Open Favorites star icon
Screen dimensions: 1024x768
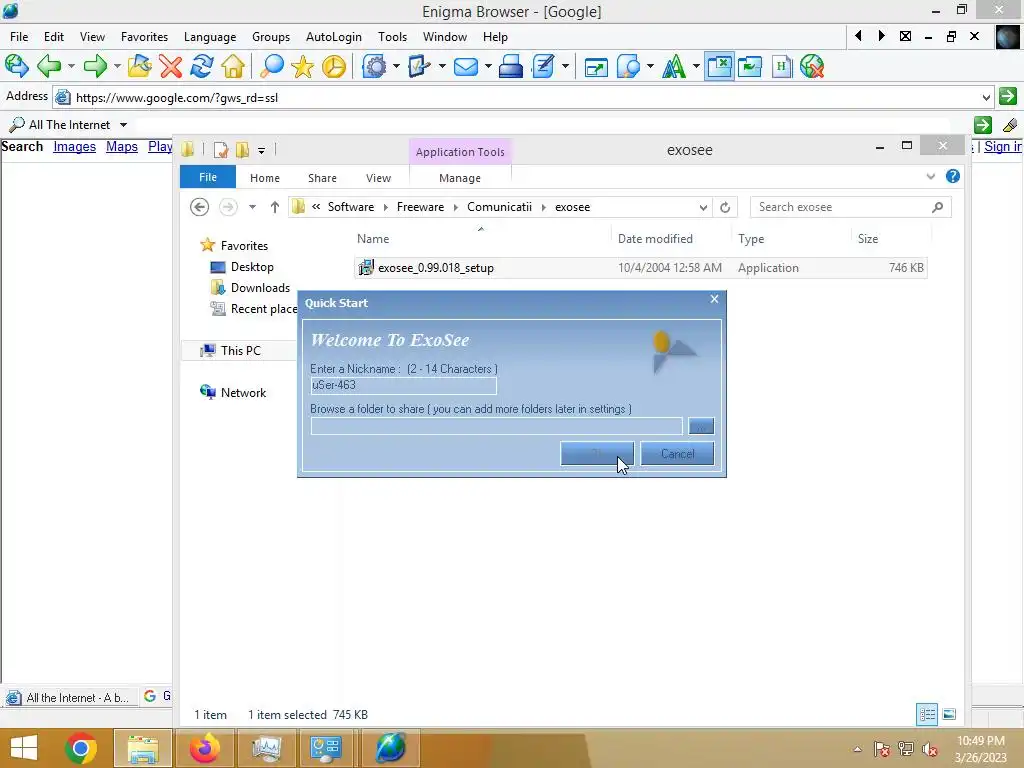pos(302,66)
